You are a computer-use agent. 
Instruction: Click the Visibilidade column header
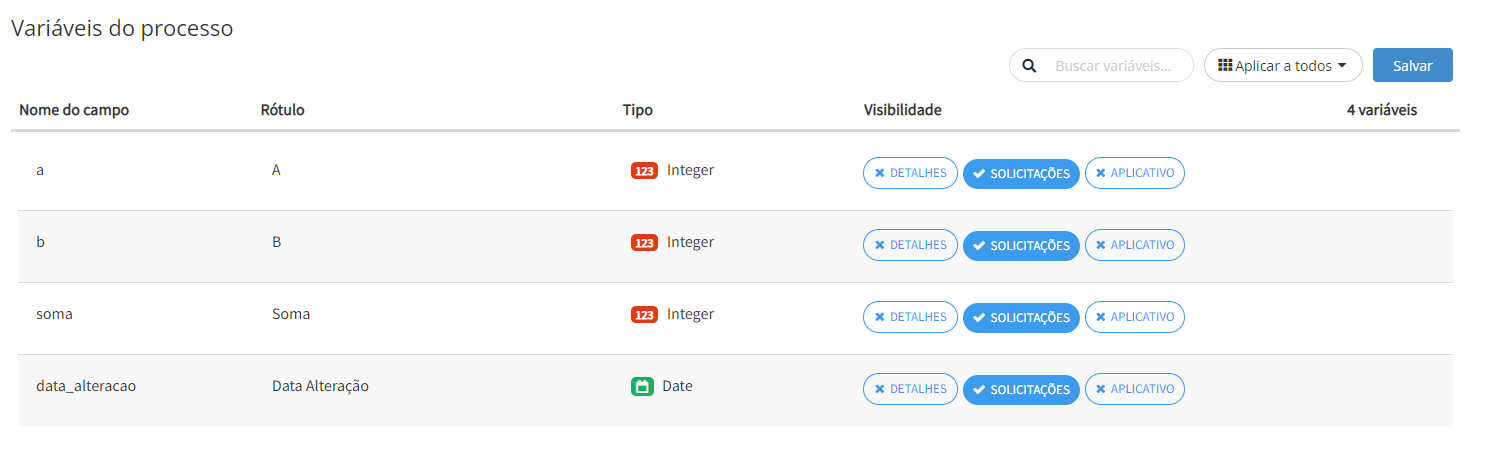[x=902, y=110]
